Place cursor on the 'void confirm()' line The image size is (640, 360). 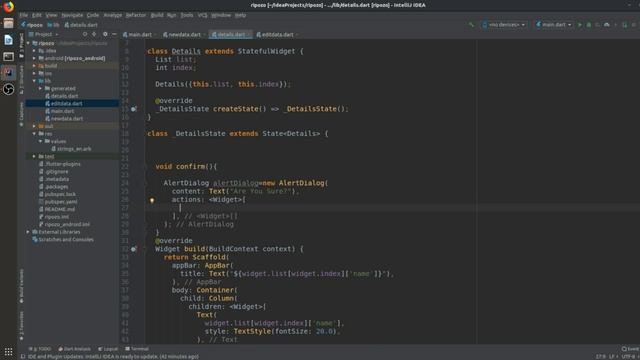(186, 167)
